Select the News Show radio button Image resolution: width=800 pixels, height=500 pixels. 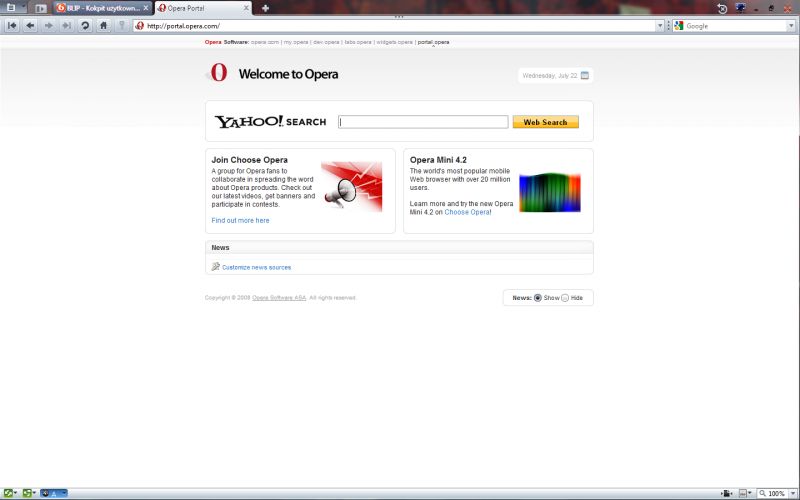coord(538,297)
